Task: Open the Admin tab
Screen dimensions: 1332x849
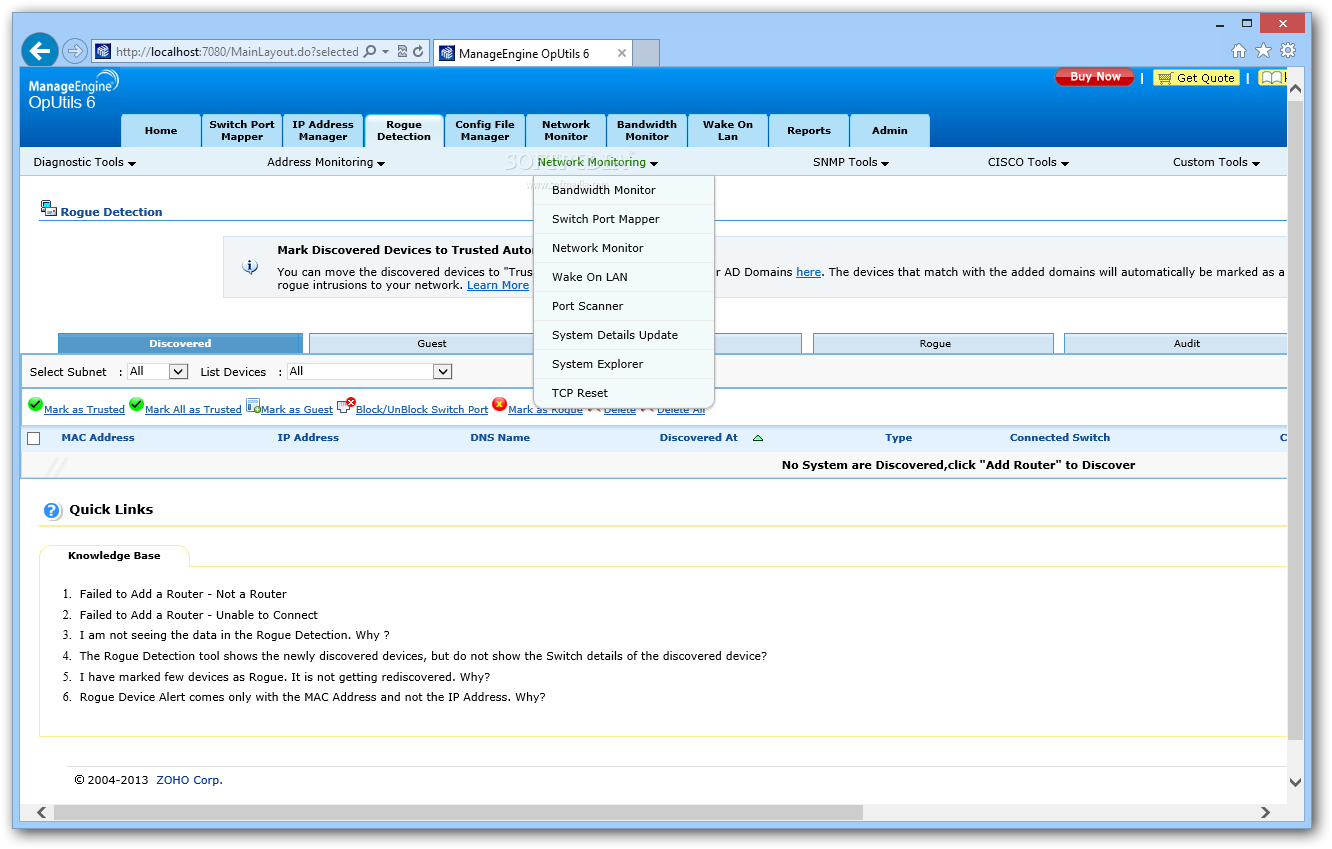Action: (x=890, y=131)
